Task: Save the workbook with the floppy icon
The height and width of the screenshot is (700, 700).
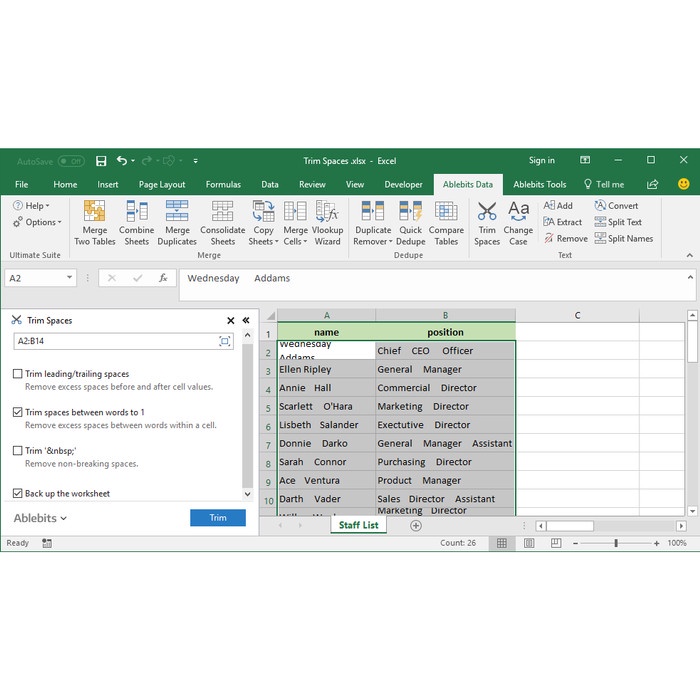Action: click(x=101, y=161)
